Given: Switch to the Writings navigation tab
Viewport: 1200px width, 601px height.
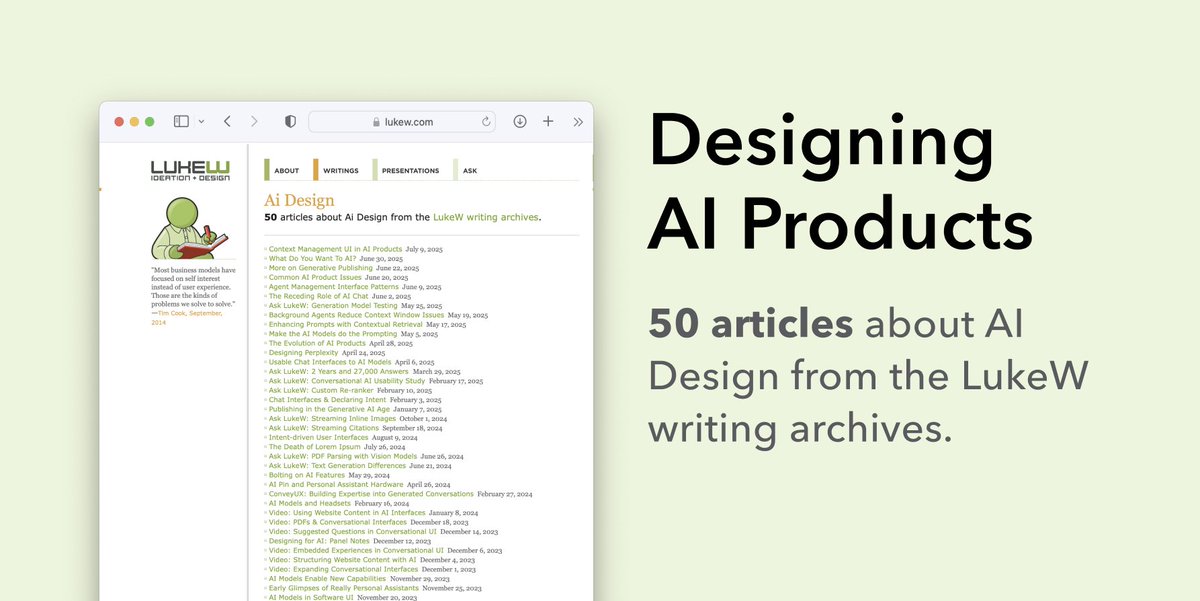Looking at the screenshot, I should click(x=340, y=171).
